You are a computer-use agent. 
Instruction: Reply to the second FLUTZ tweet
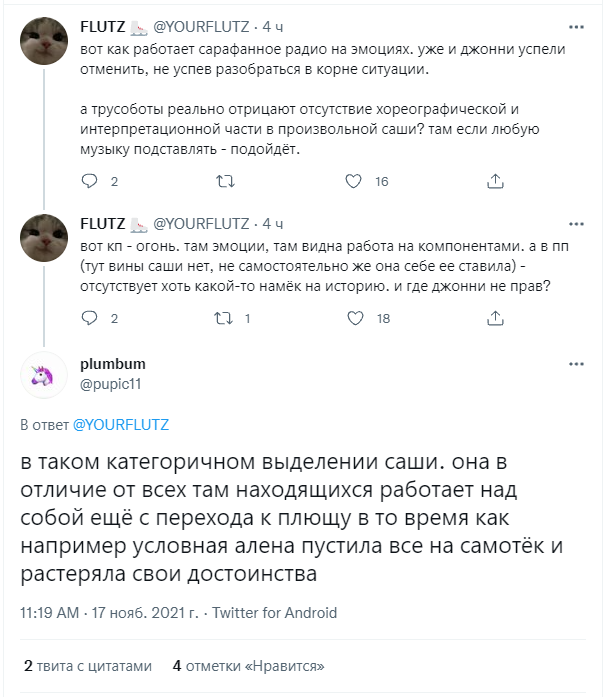coord(90,318)
